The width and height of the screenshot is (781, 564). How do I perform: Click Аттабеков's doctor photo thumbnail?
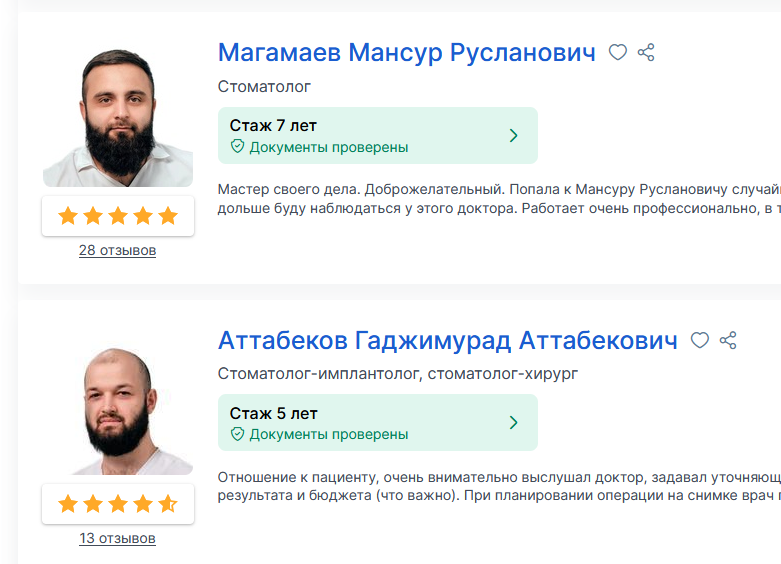pyautogui.click(x=118, y=403)
